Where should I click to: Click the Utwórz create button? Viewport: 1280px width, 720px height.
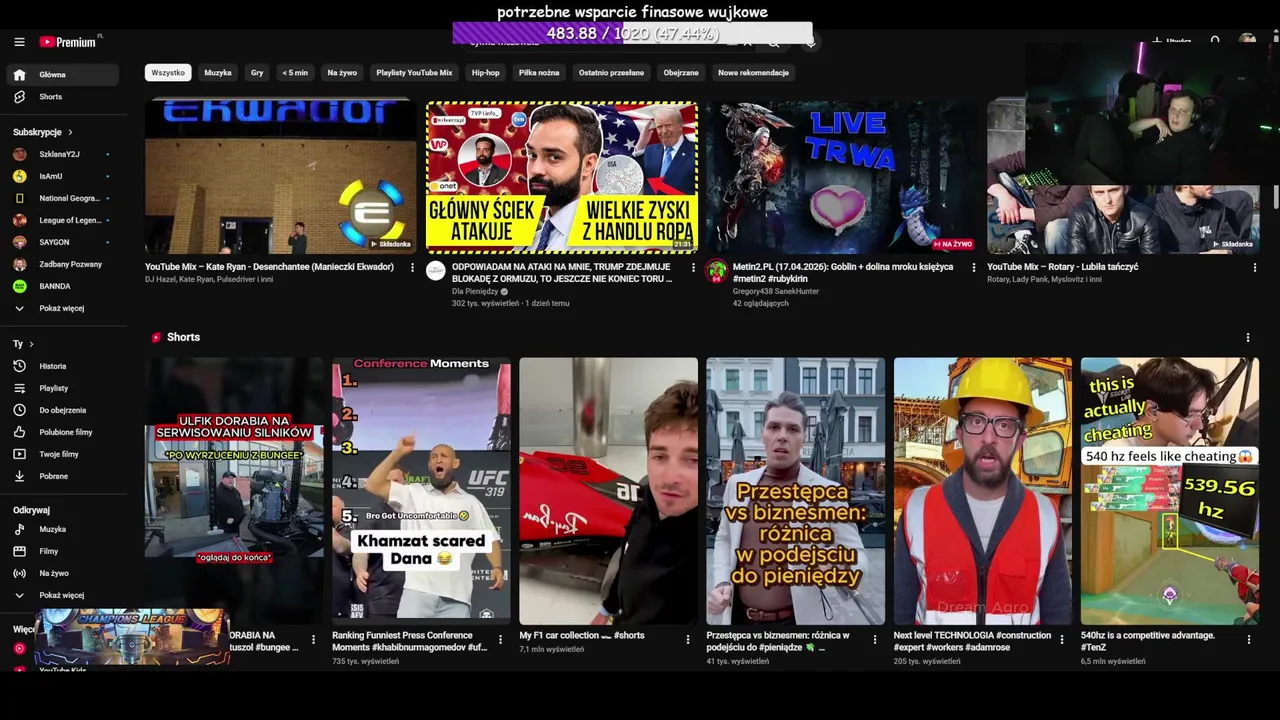pos(1171,42)
